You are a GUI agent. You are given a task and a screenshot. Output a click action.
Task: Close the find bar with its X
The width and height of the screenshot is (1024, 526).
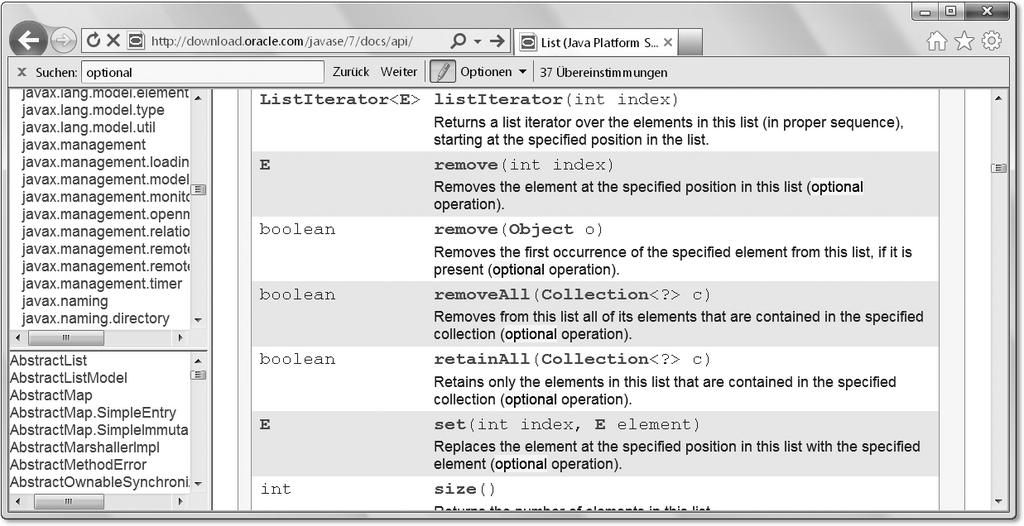point(22,73)
